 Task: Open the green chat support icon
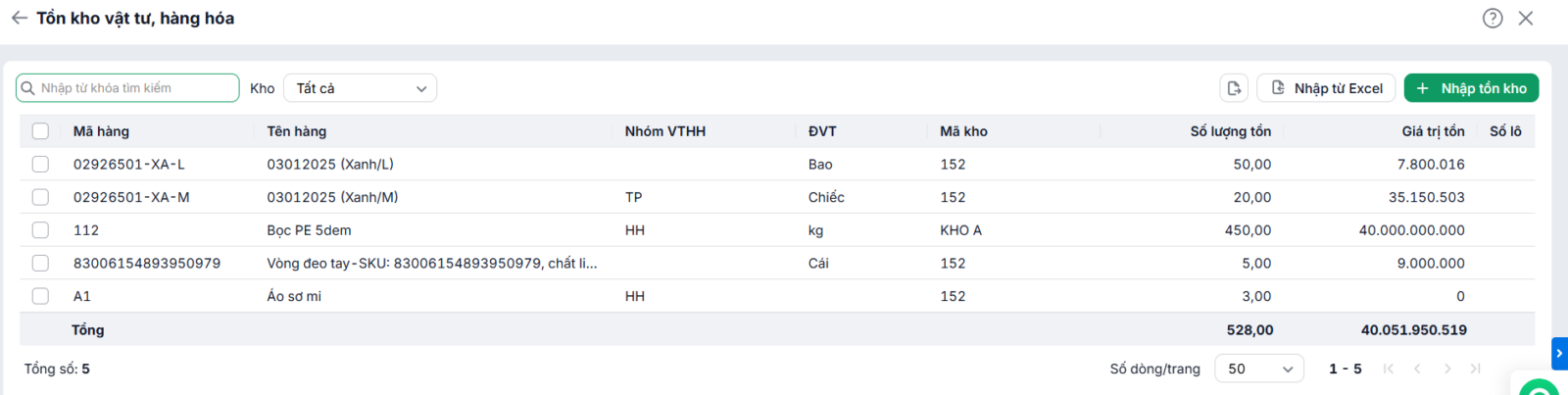(x=1540, y=388)
